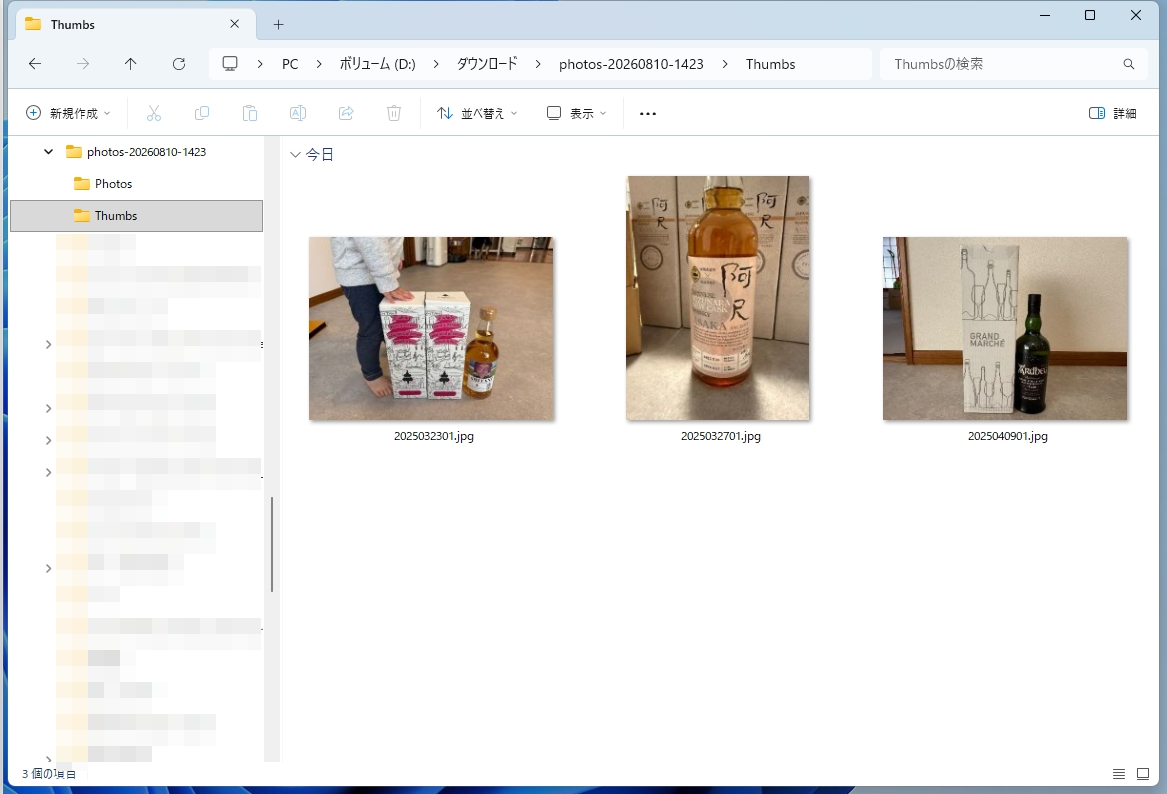The image size is (1167, 794).
Task: Select the 2025032701.jpg whisky bottle thumbnail
Action: (x=717, y=298)
